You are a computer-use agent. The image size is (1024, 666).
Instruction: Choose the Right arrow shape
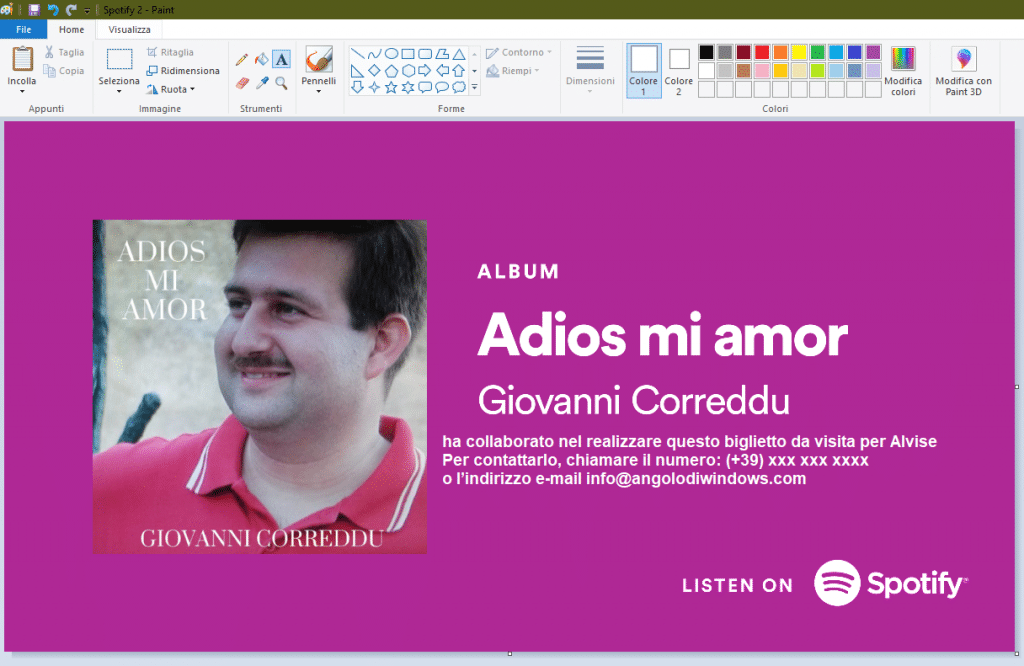[425, 71]
